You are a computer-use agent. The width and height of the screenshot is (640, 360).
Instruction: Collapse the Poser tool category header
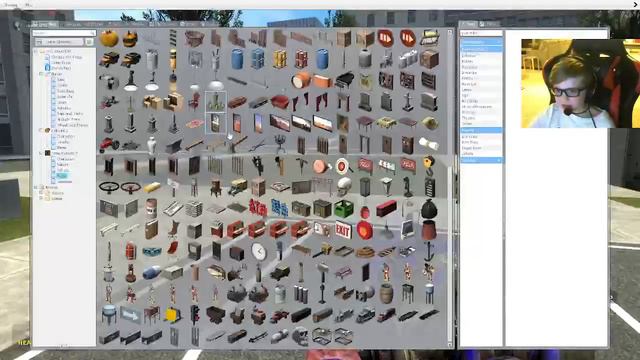(x=481, y=130)
